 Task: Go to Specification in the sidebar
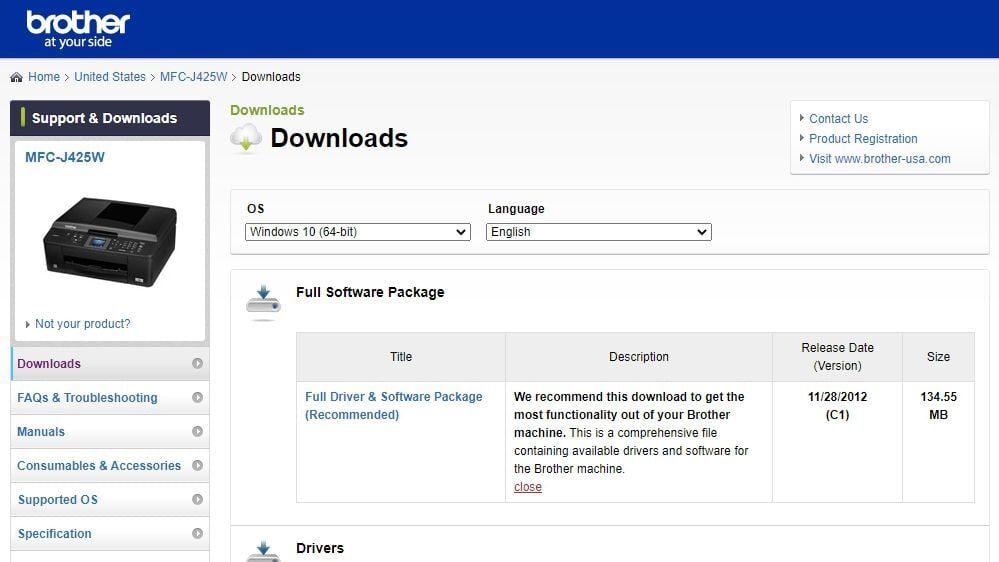[55, 534]
